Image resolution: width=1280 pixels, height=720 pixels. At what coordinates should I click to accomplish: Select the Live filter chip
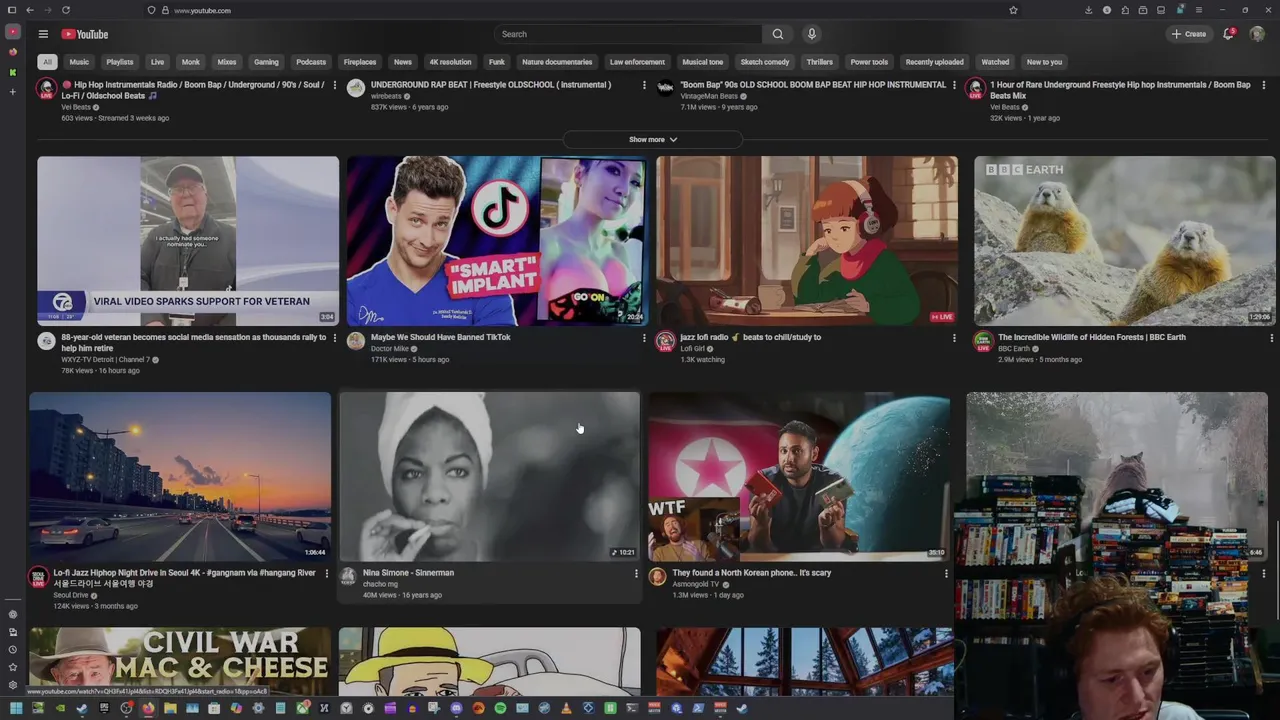coord(157,62)
